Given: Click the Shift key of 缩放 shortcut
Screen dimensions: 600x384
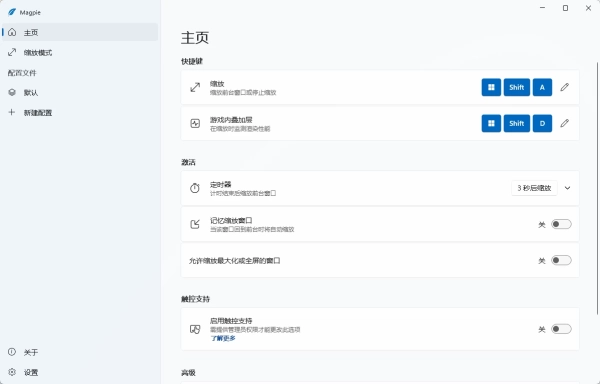Looking at the screenshot, I should coord(517,87).
